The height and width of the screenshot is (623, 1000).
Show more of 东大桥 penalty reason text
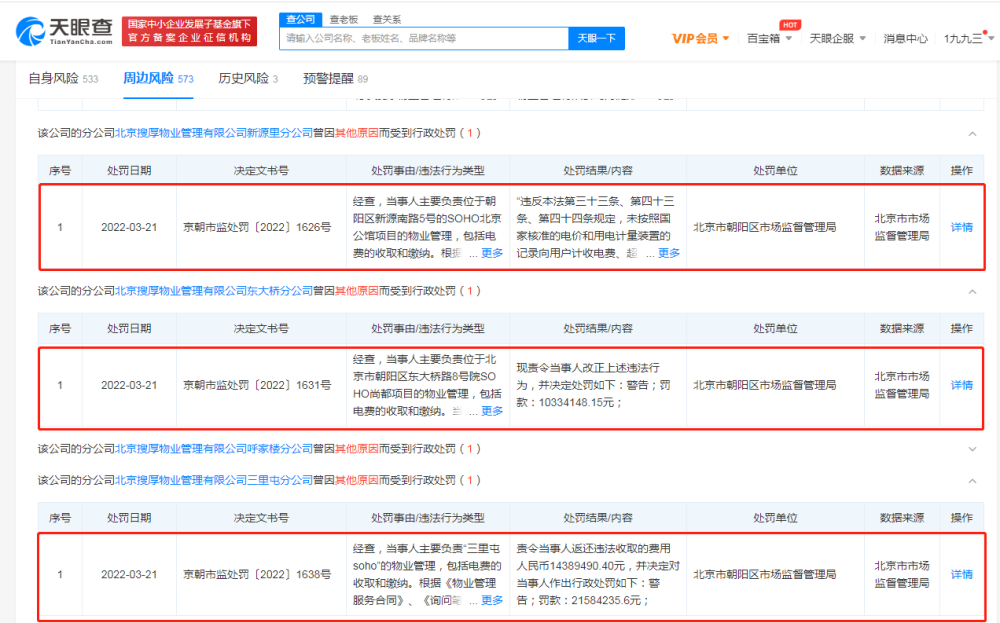(492, 411)
